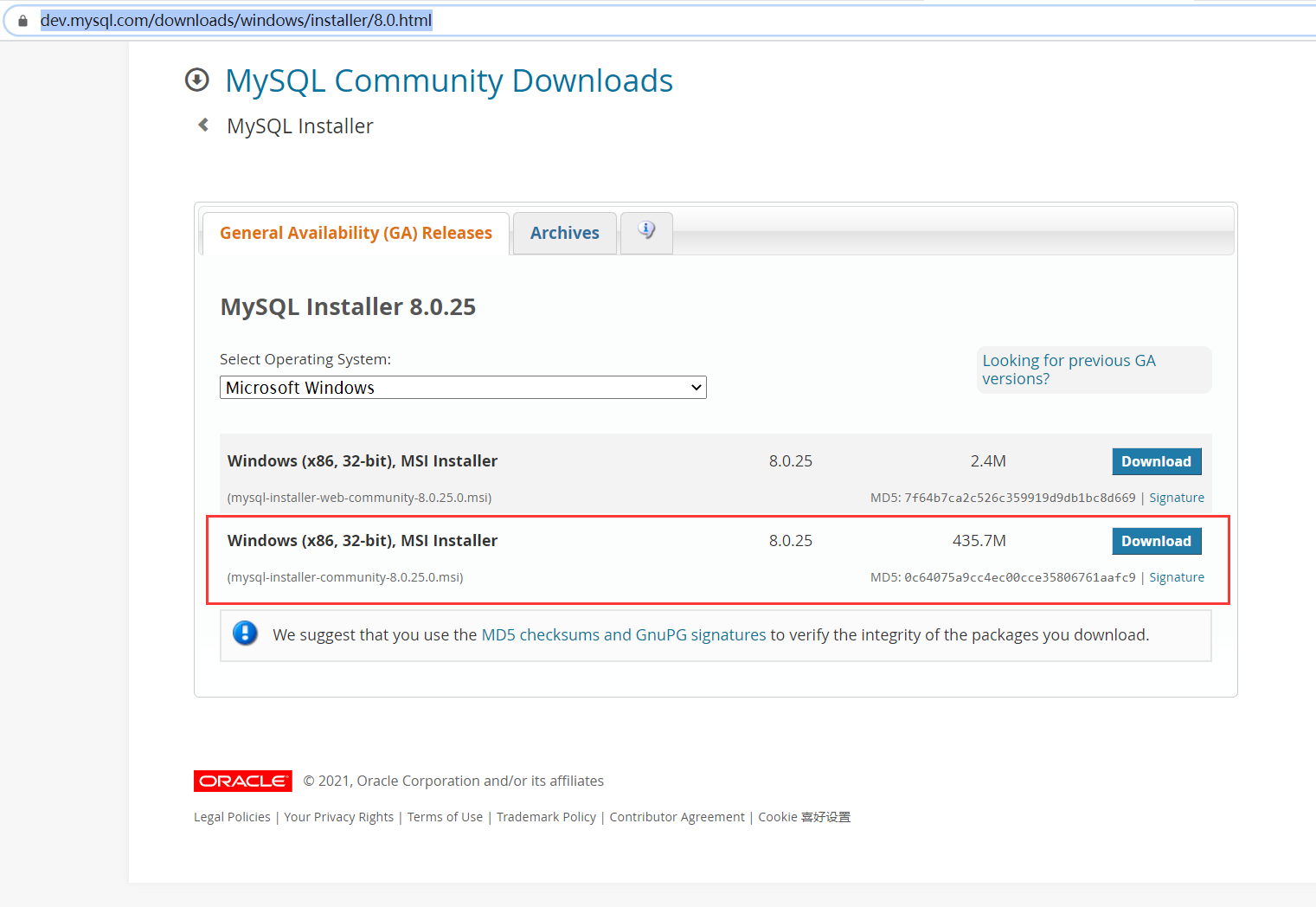Open Signature link for 435.7M installer
The width and height of the screenshot is (1316, 907).
click(1176, 577)
